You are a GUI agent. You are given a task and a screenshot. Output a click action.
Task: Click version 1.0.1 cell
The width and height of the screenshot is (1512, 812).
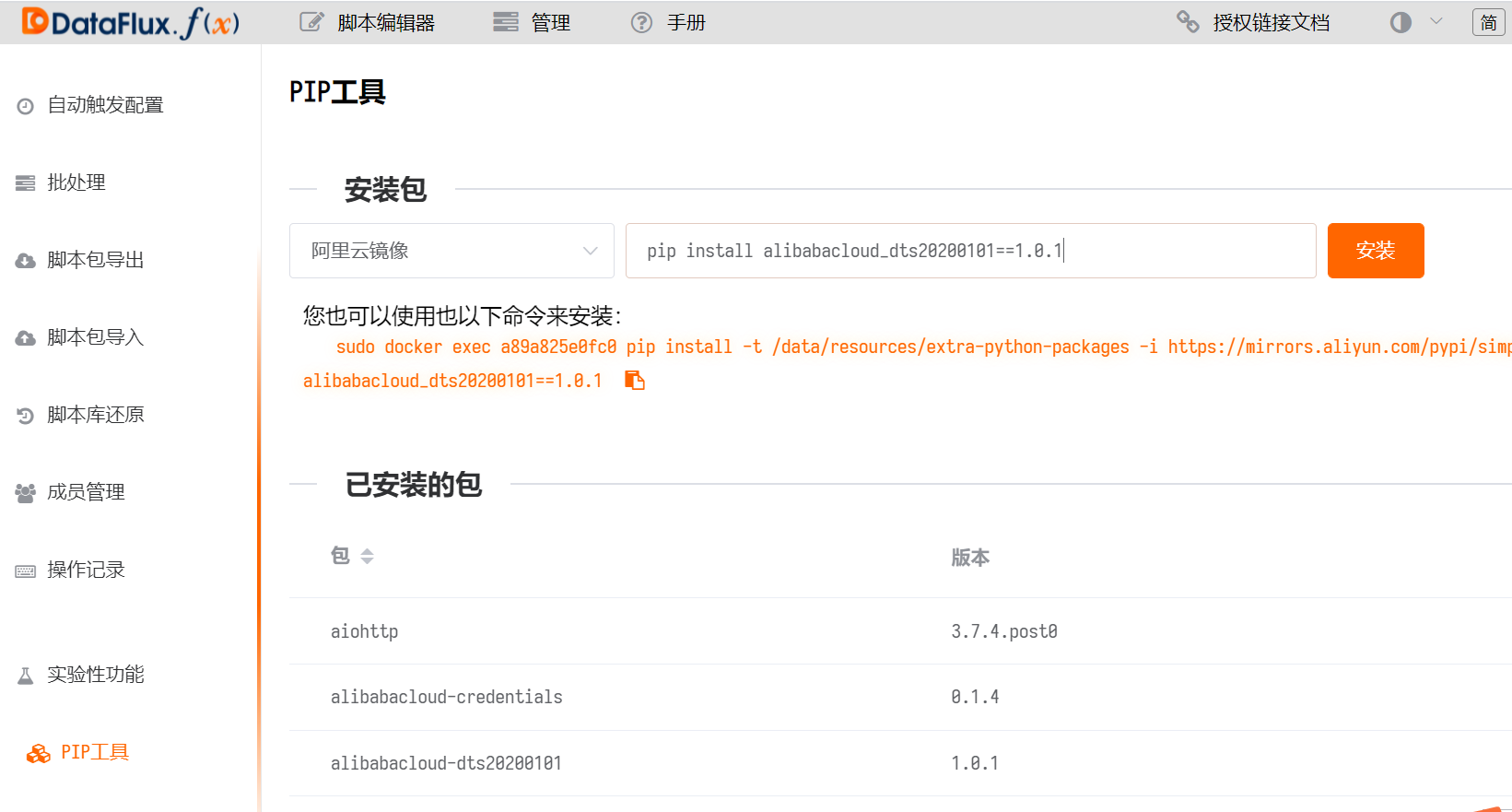point(975,763)
